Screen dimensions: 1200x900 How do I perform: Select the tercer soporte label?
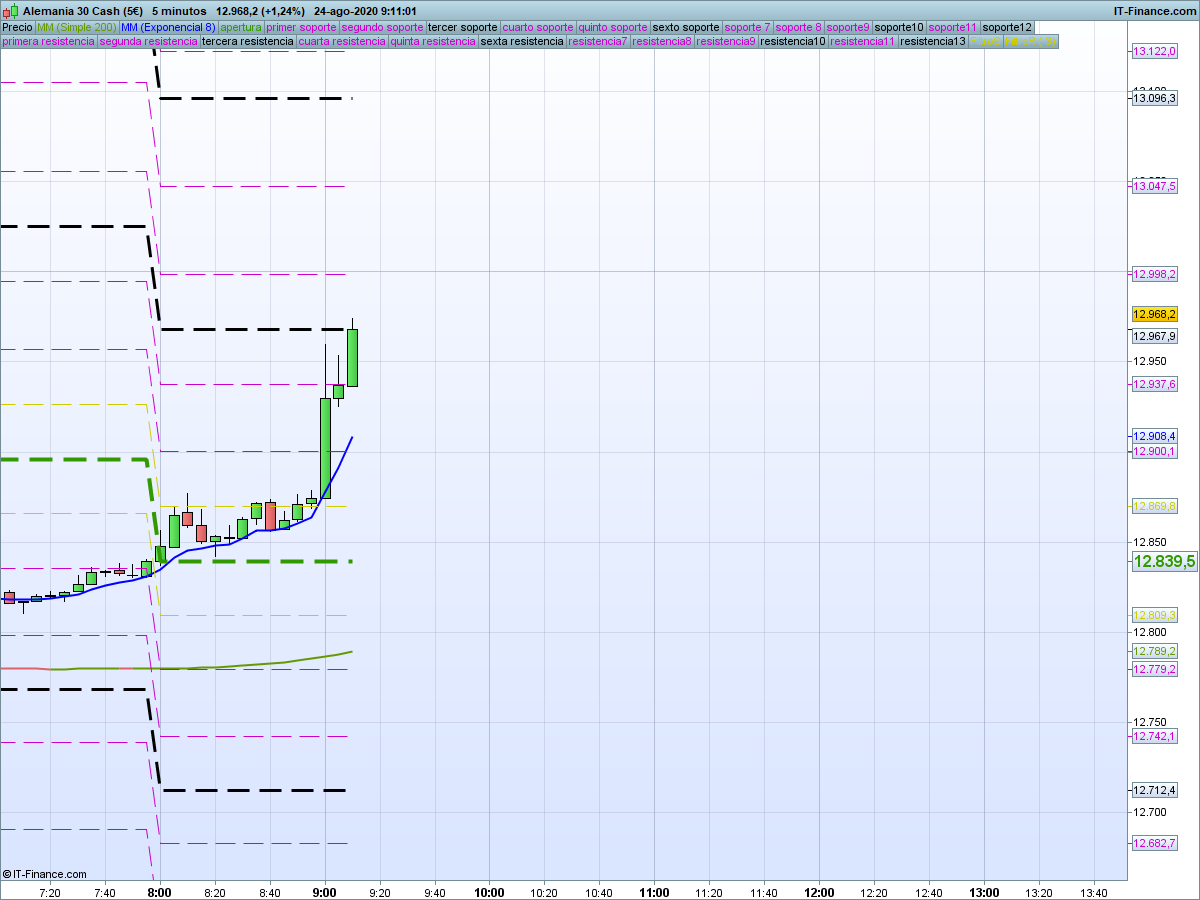(462, 27)
